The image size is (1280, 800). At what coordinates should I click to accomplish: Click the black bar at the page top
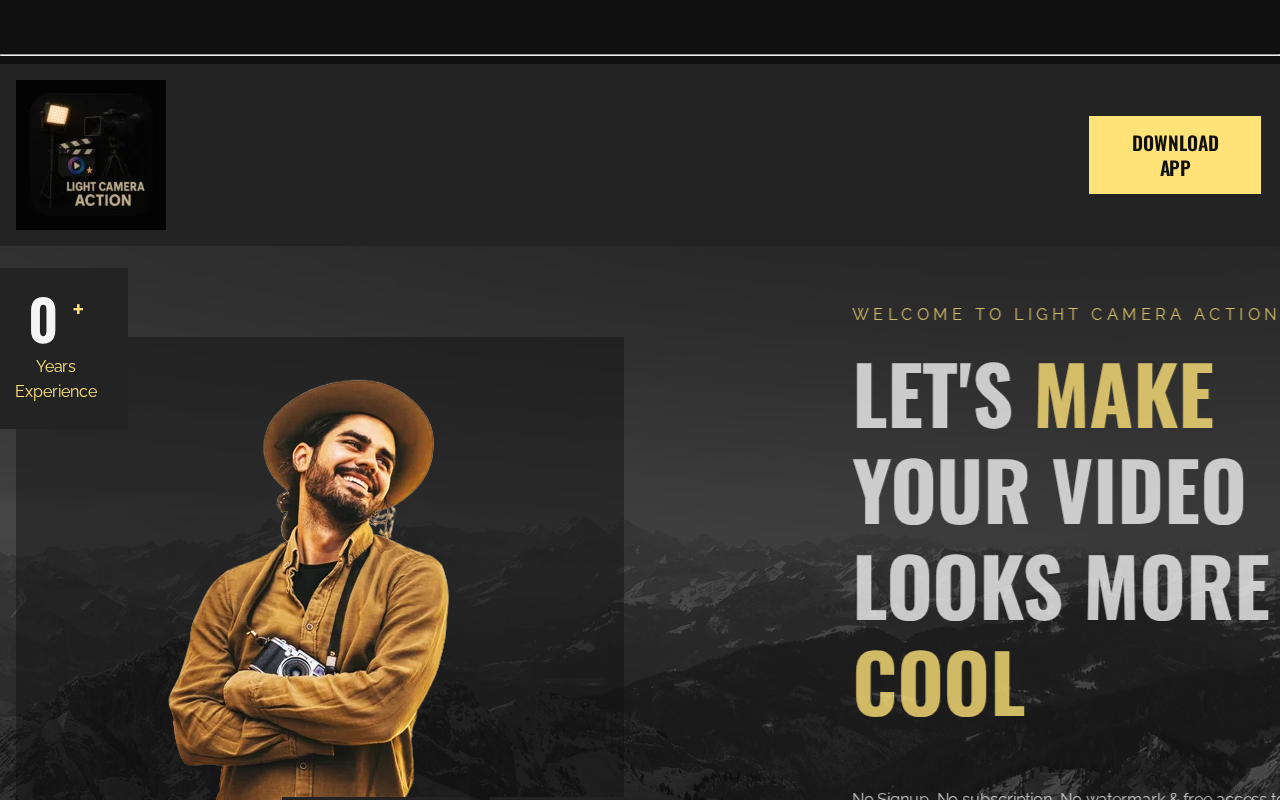[x=640, y=27]
